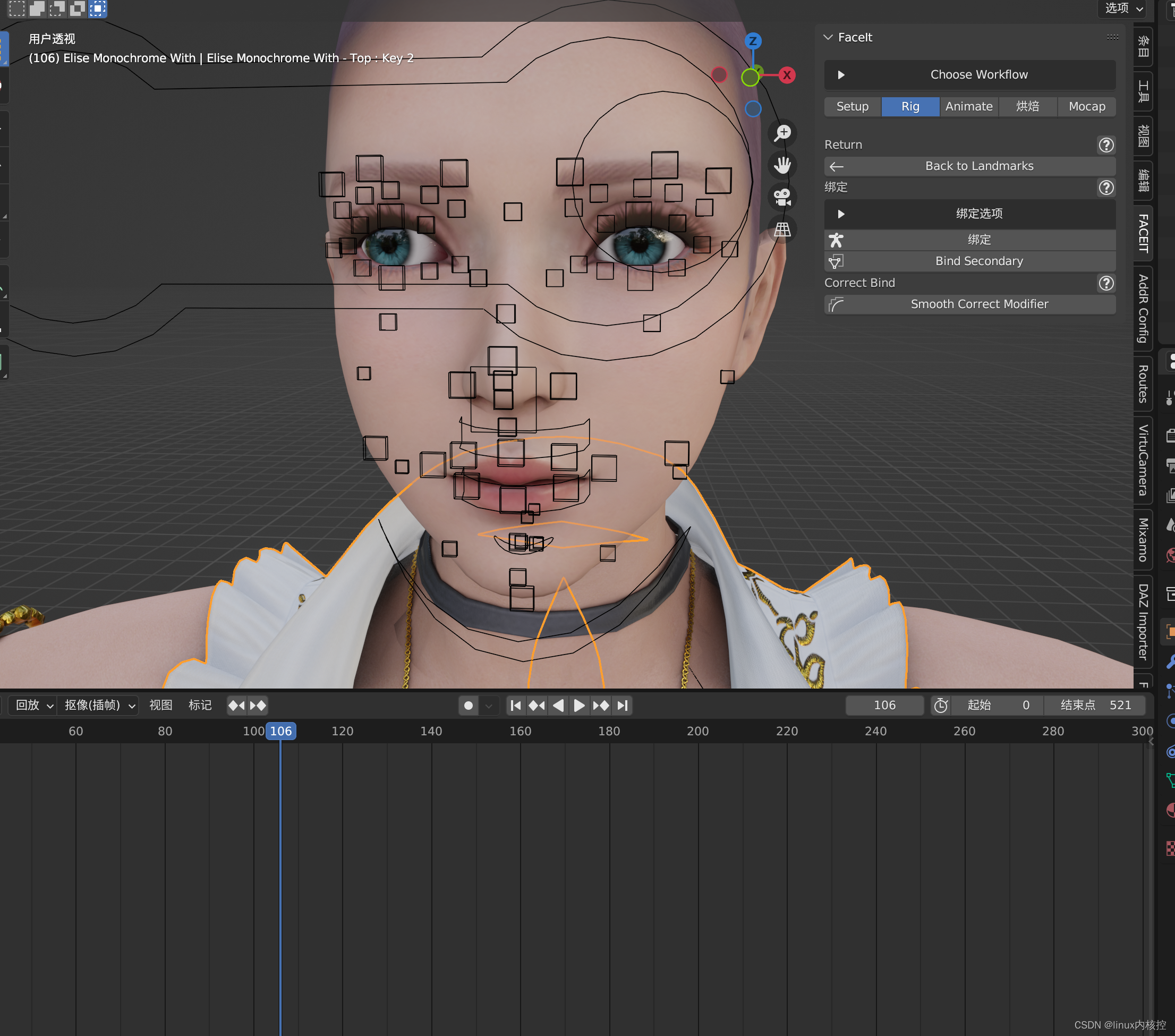The image size is (1175, 1036).
Task: Switch to the Animate tab
Action: [968, 106]
